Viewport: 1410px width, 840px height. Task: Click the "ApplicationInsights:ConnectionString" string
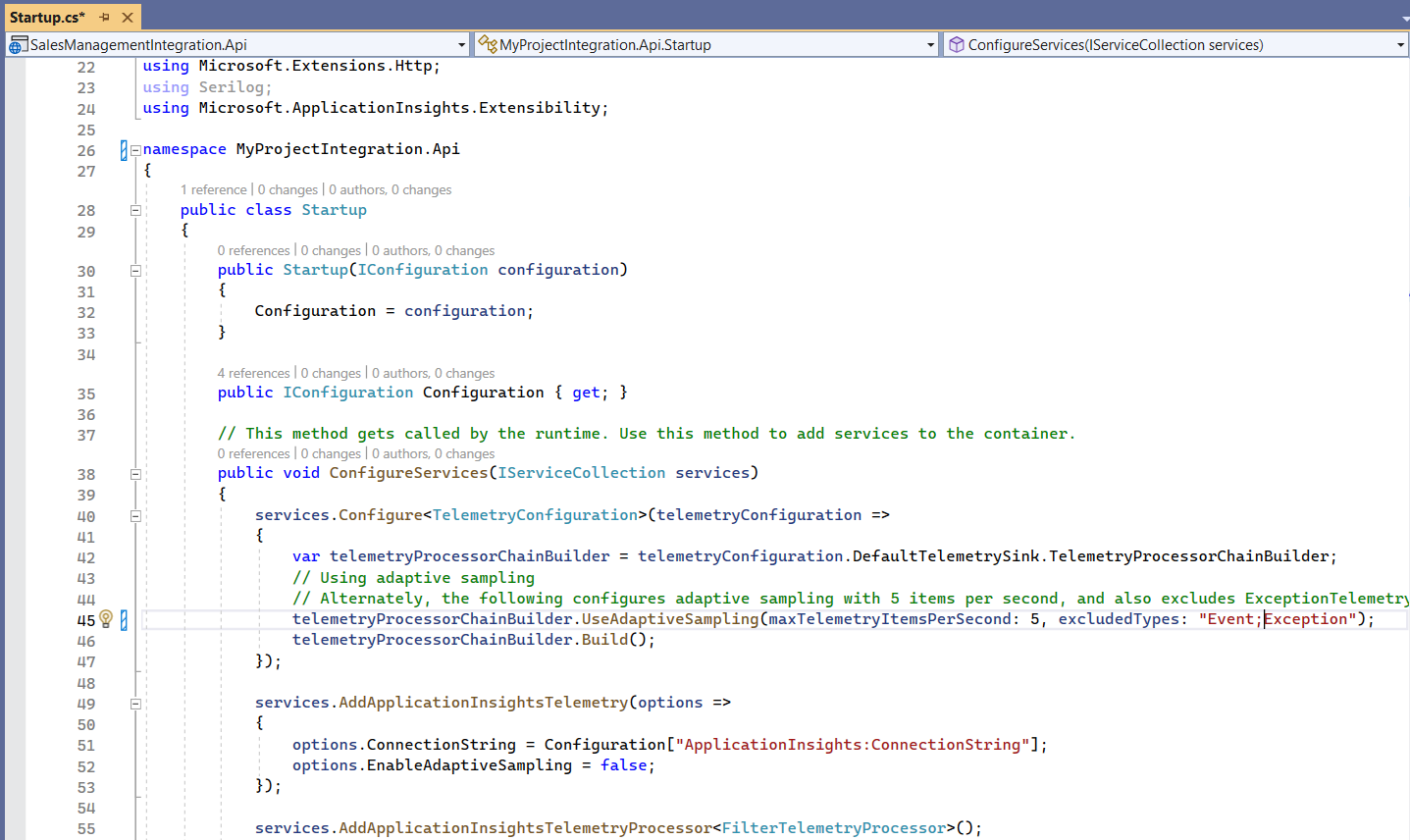(x=852, y=745)
